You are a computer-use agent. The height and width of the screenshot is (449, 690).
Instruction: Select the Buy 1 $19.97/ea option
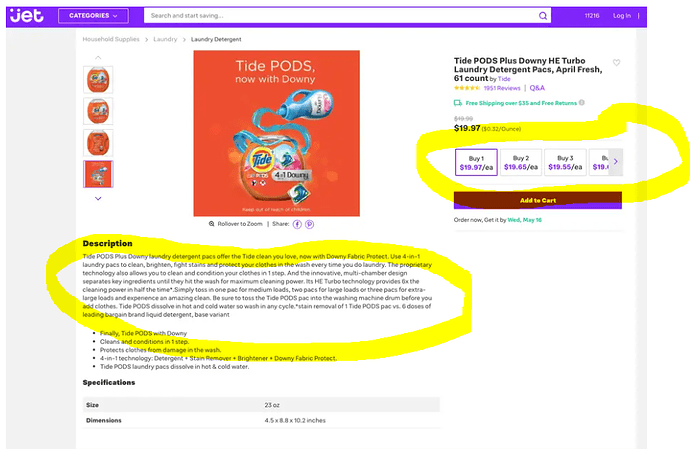click(476, 162)
